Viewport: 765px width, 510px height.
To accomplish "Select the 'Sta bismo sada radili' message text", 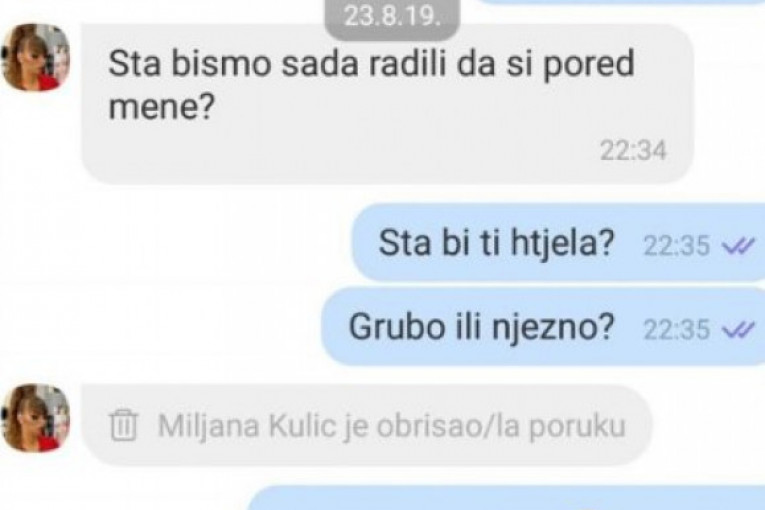I will (x=371, y=84).
